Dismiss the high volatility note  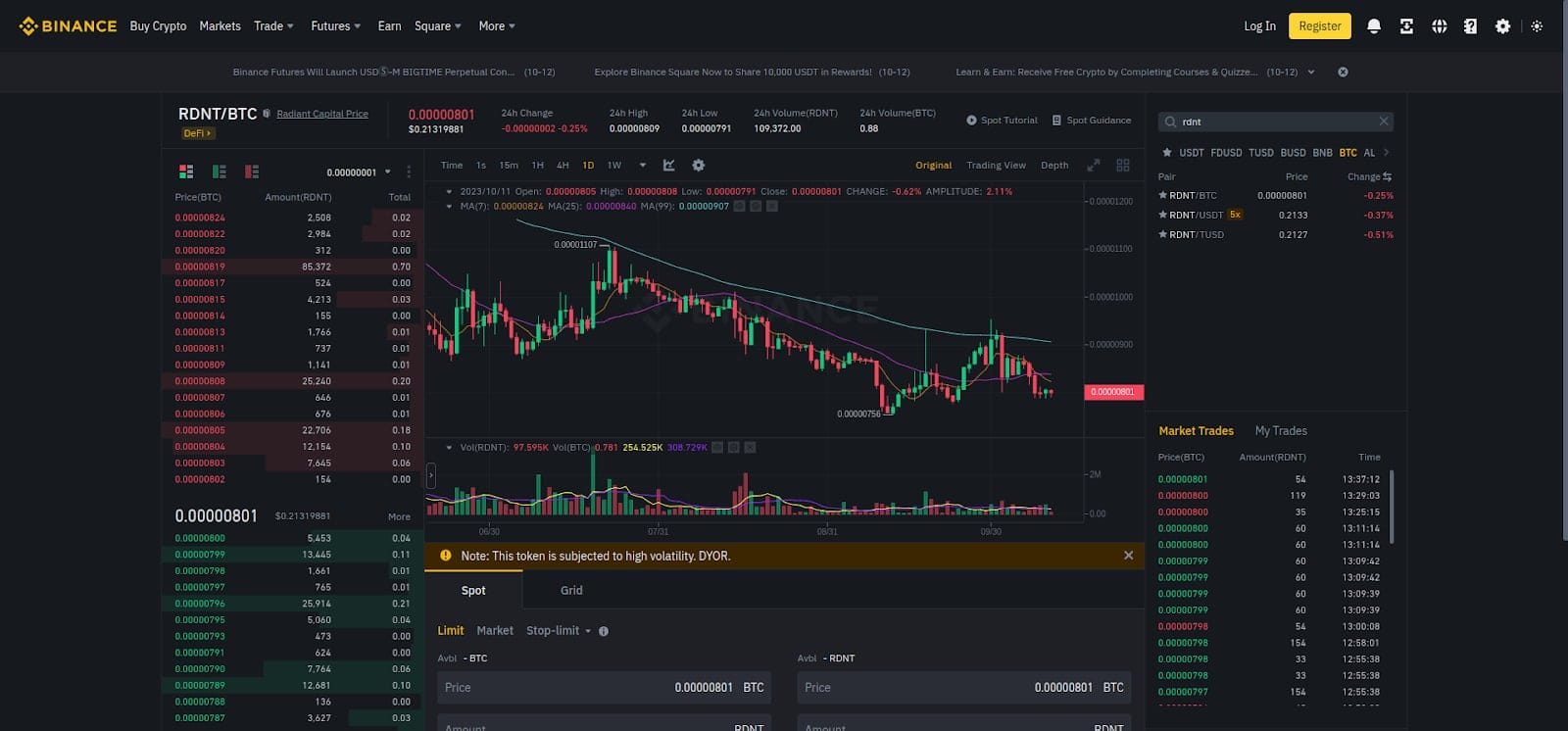[x=1128, y=556]
